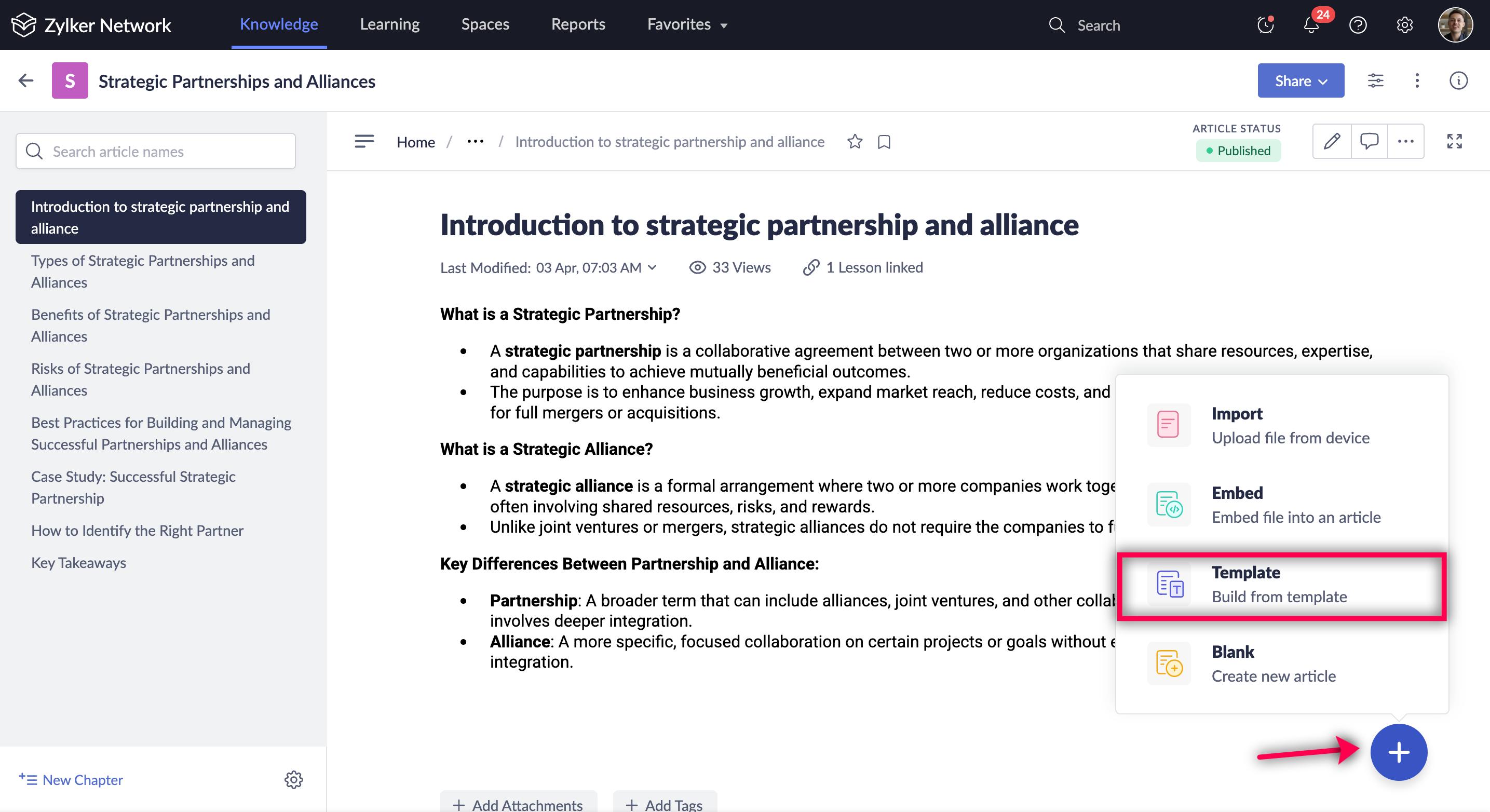Click the table of contents lines icon
The width and height of the screenshot is (1490, 812).
pos(364,141)
